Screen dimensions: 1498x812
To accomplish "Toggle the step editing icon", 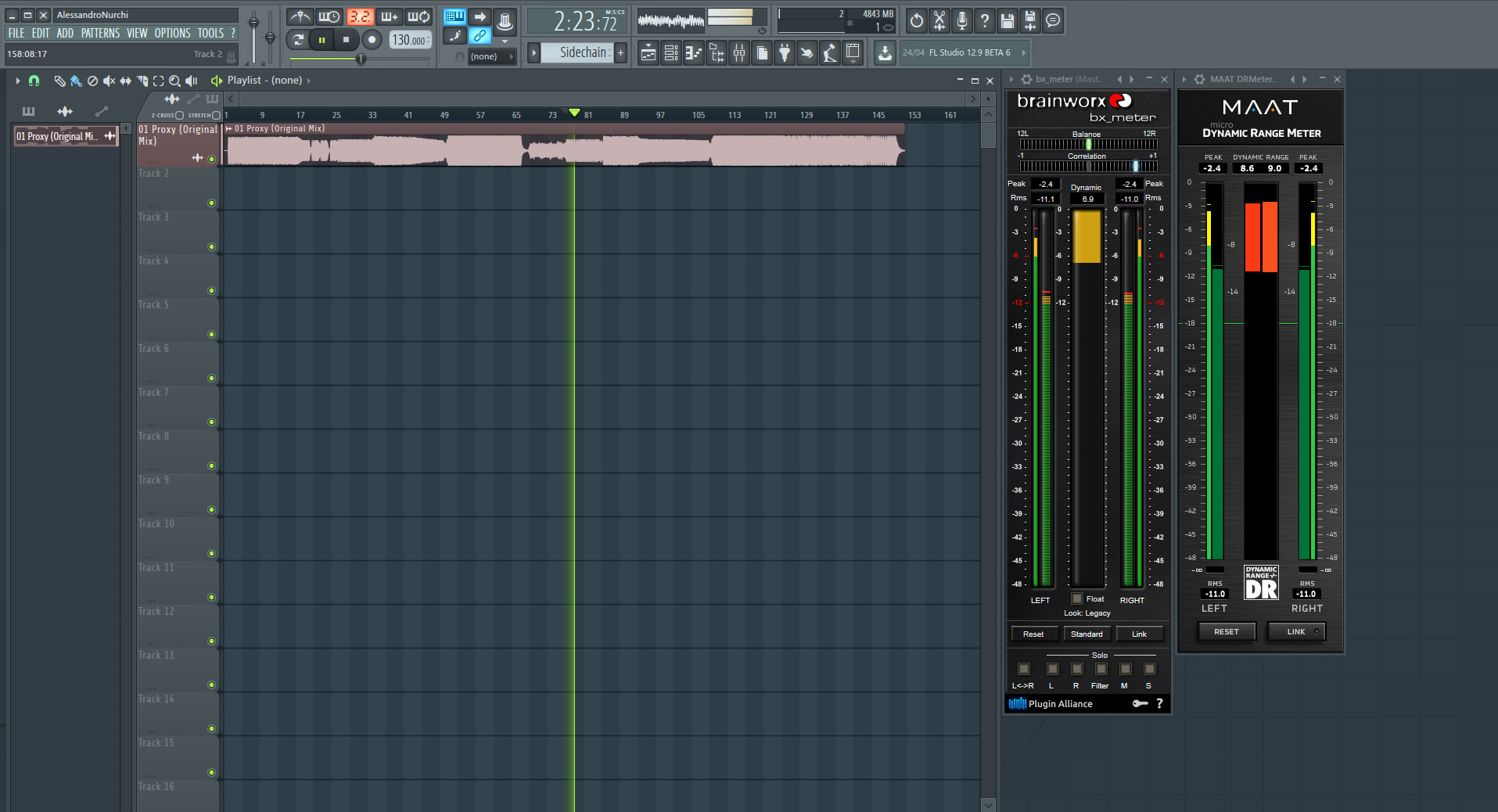I will pos(454,36).
